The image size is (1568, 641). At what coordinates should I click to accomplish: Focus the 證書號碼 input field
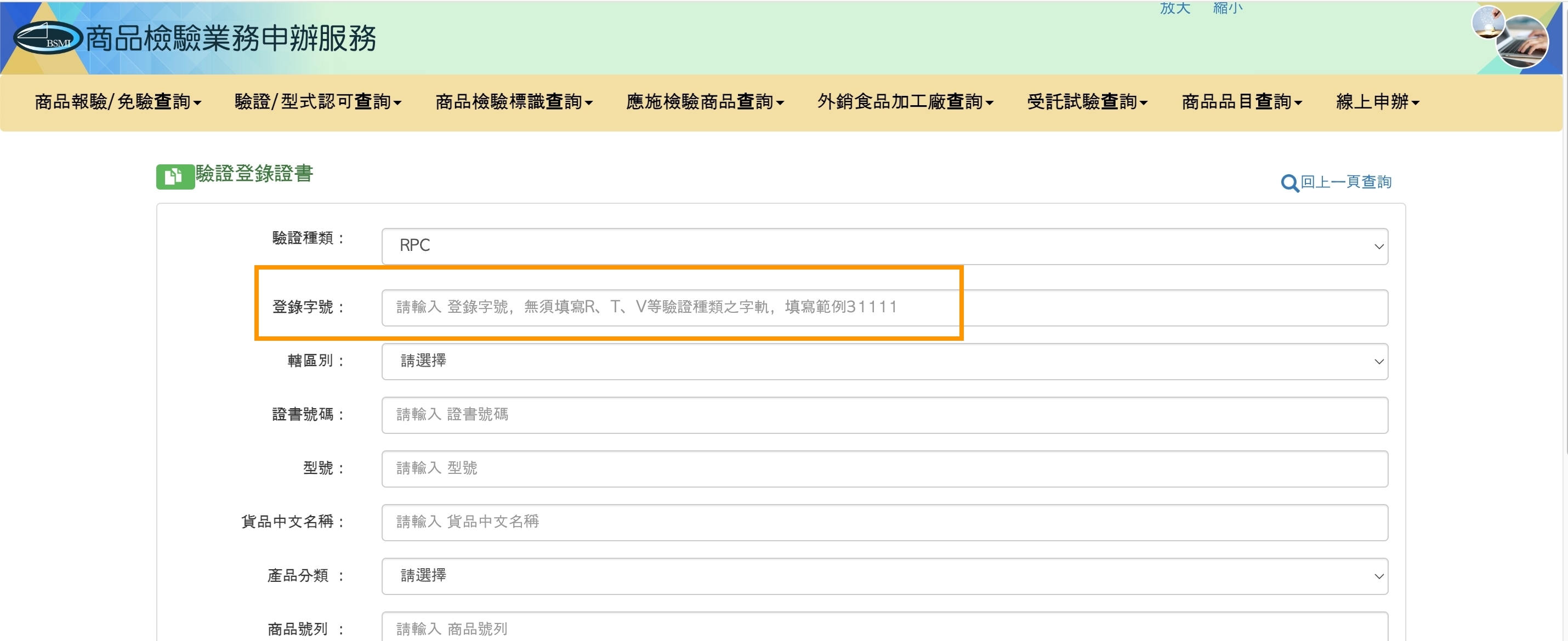pyautogui.click(x=884, y=415)
